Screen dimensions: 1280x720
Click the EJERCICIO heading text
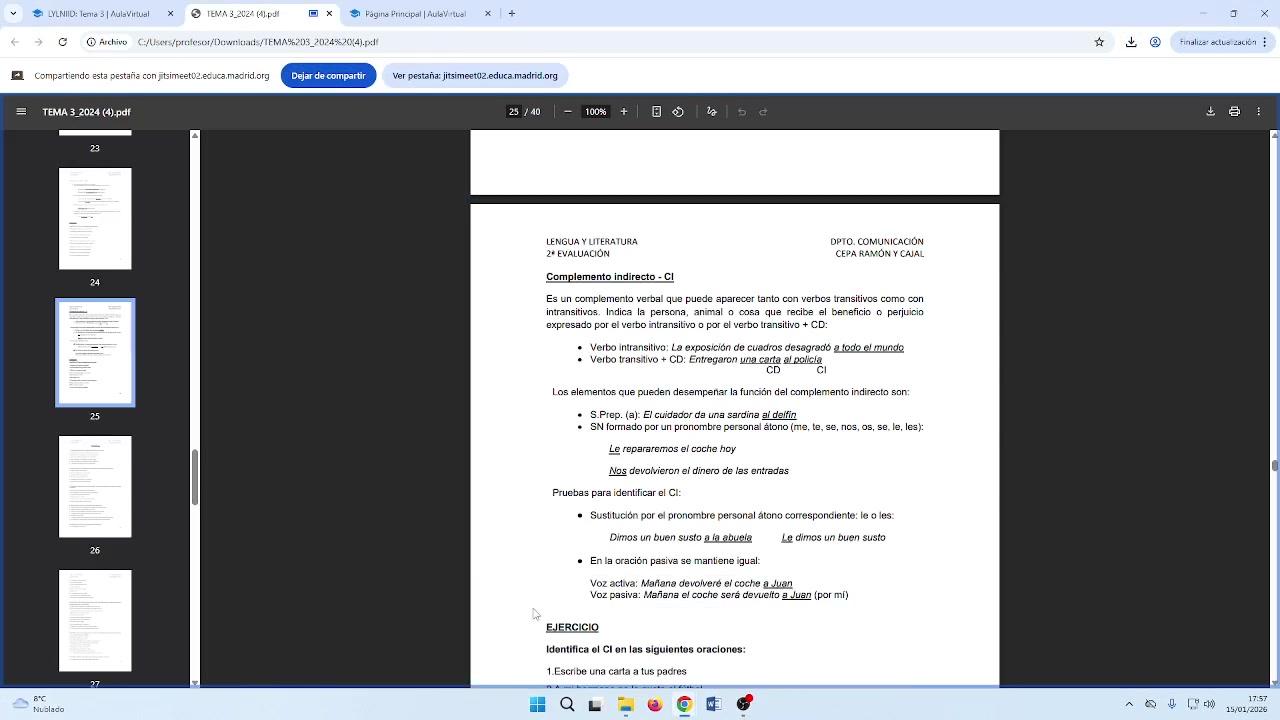(572, 627)
